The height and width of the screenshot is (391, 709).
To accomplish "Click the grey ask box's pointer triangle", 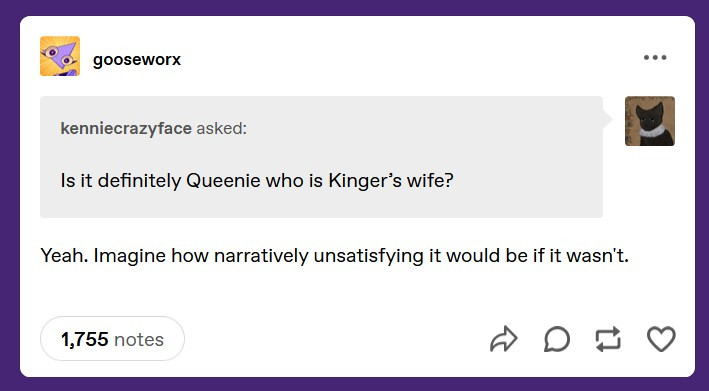I will click(x=607, y=120).
